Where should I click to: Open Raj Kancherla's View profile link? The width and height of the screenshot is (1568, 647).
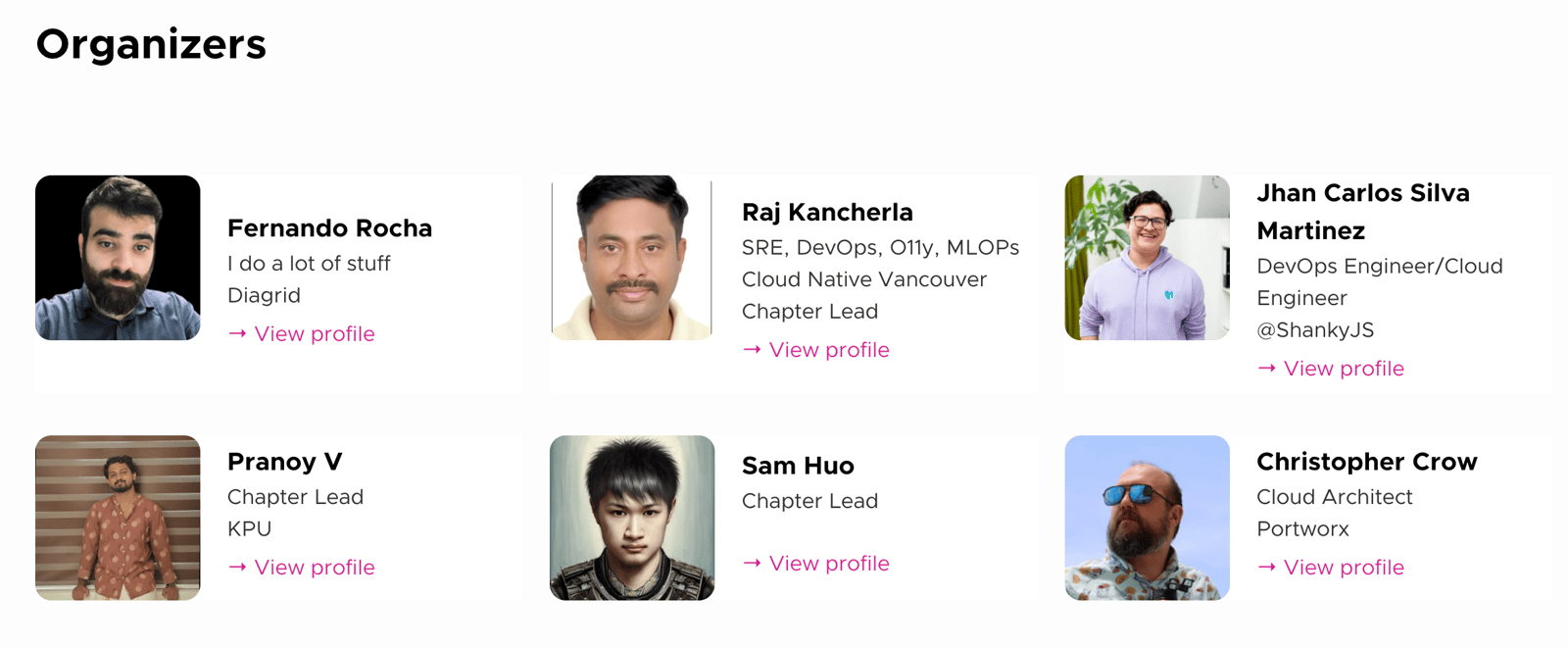point(829,350)
